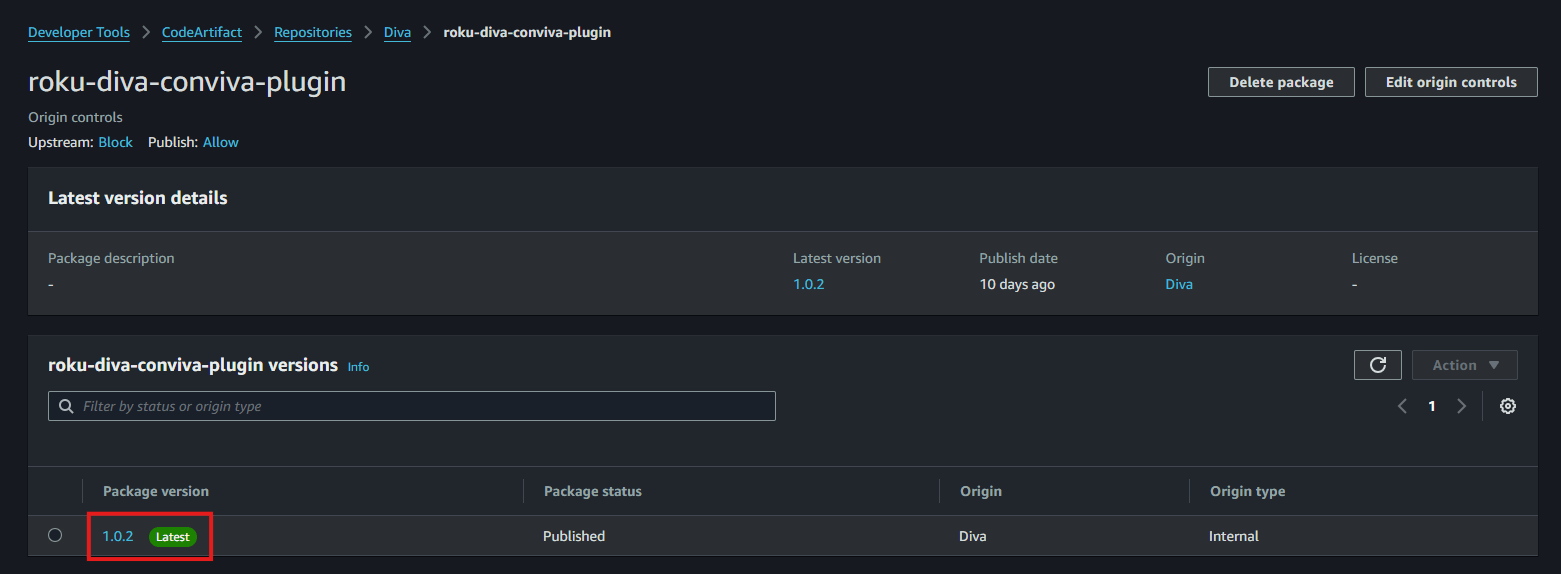
Task: Click Edit origin controls button
Action: point(1451,82)
